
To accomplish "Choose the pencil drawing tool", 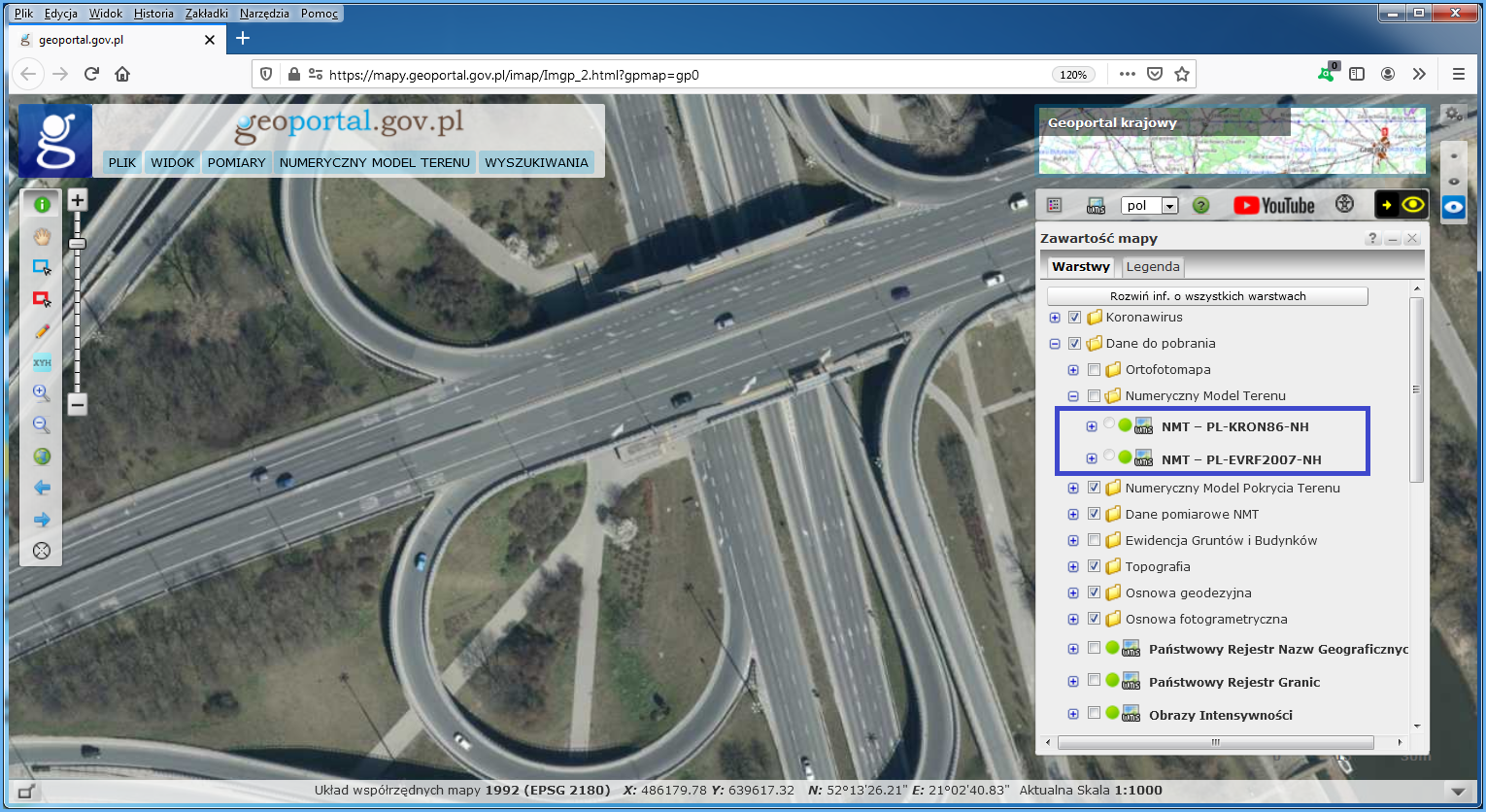I will click(x=42, y=331).
